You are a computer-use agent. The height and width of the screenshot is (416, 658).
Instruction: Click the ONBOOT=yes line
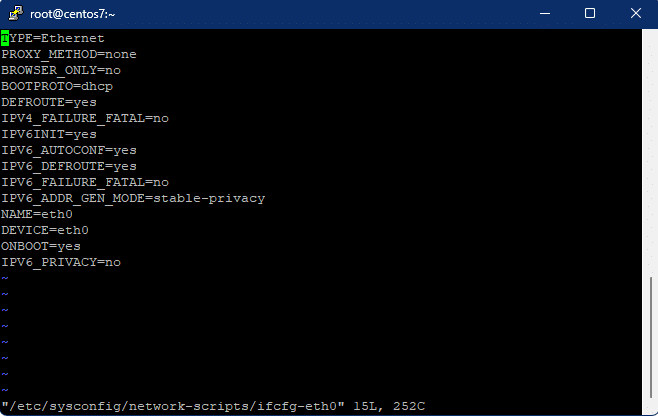(x=41, y=246)
